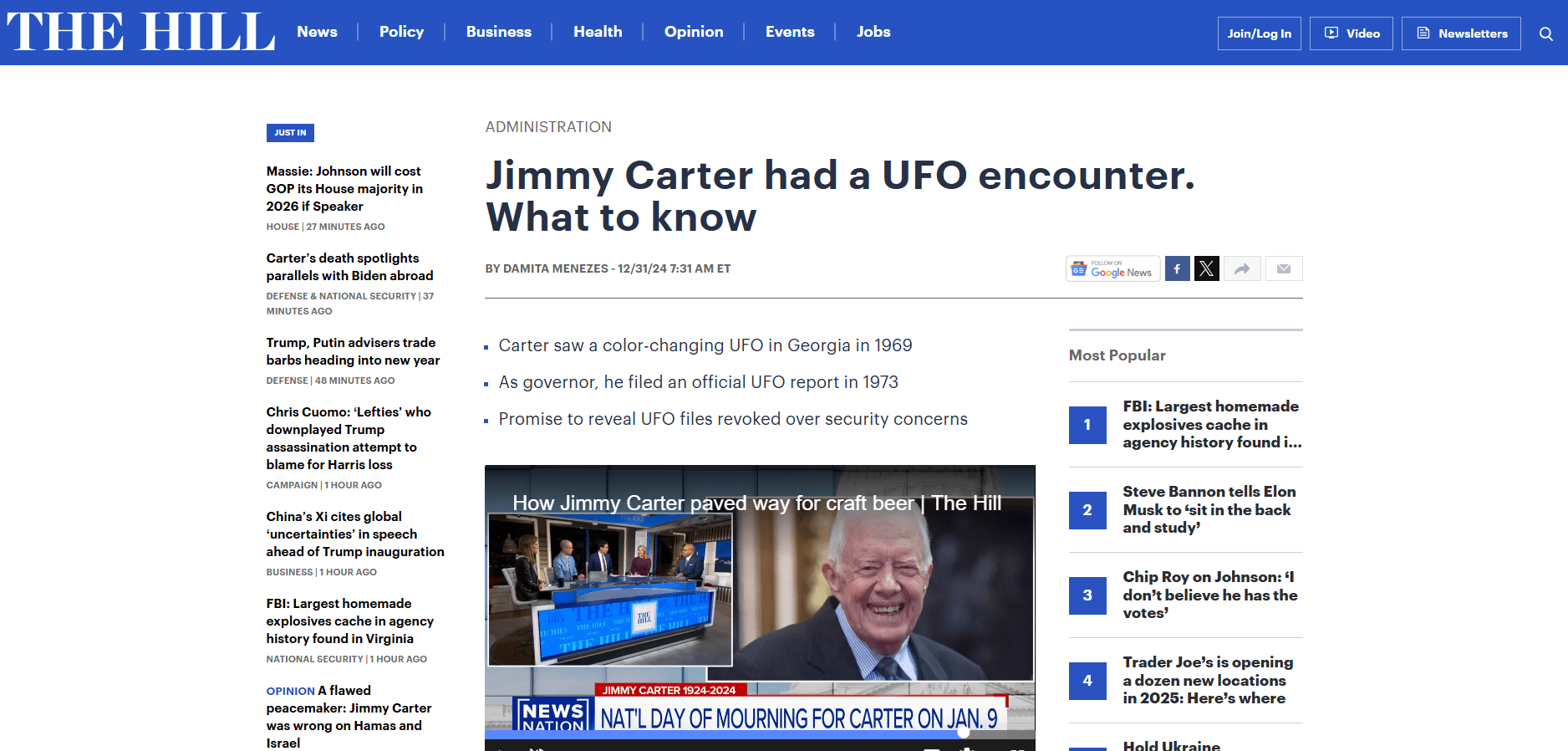Screen dimensions: 1568x751
Task: Open the Policy menu
Action: coord(401,32)
